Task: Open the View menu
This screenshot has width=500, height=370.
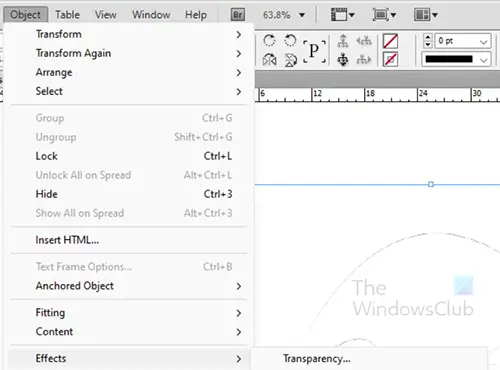Action: (x=105, y=15)
